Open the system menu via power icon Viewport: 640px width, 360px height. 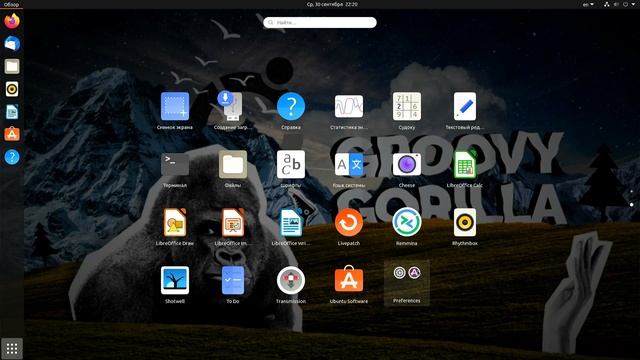tap(626, 4)
